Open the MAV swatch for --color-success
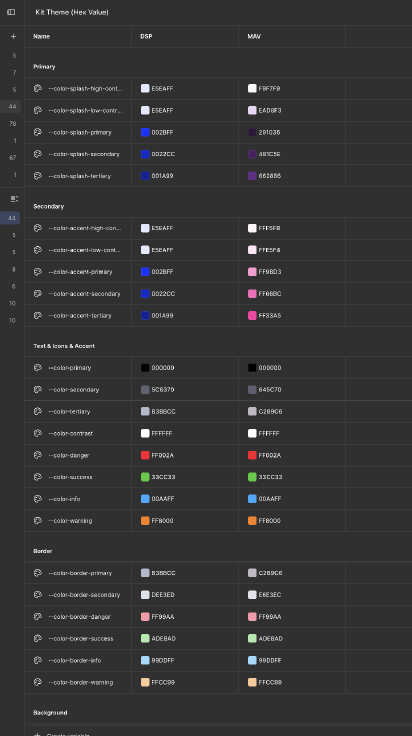The image size is (412, 736). [252, 477]
